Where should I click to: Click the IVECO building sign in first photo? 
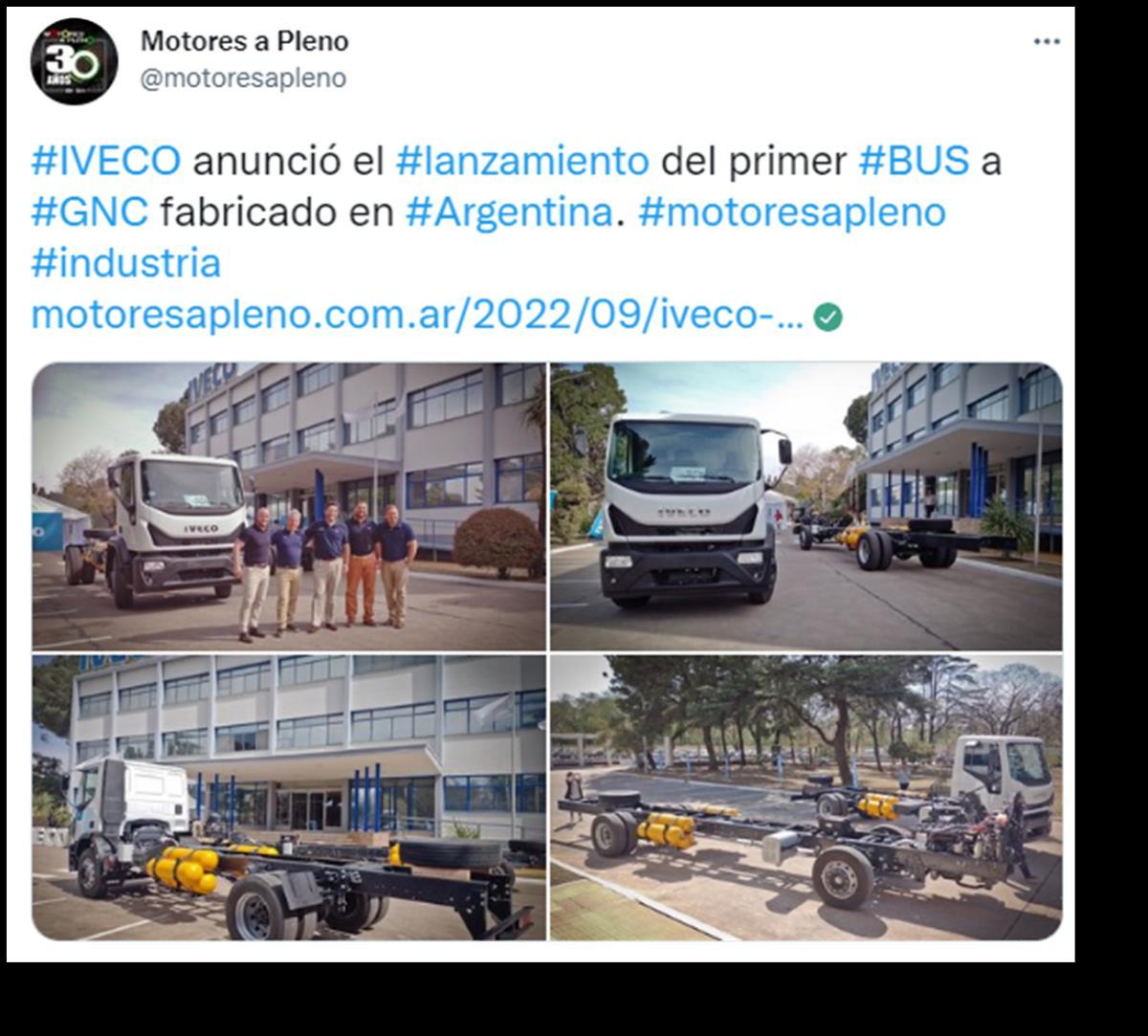coord(211,380)
